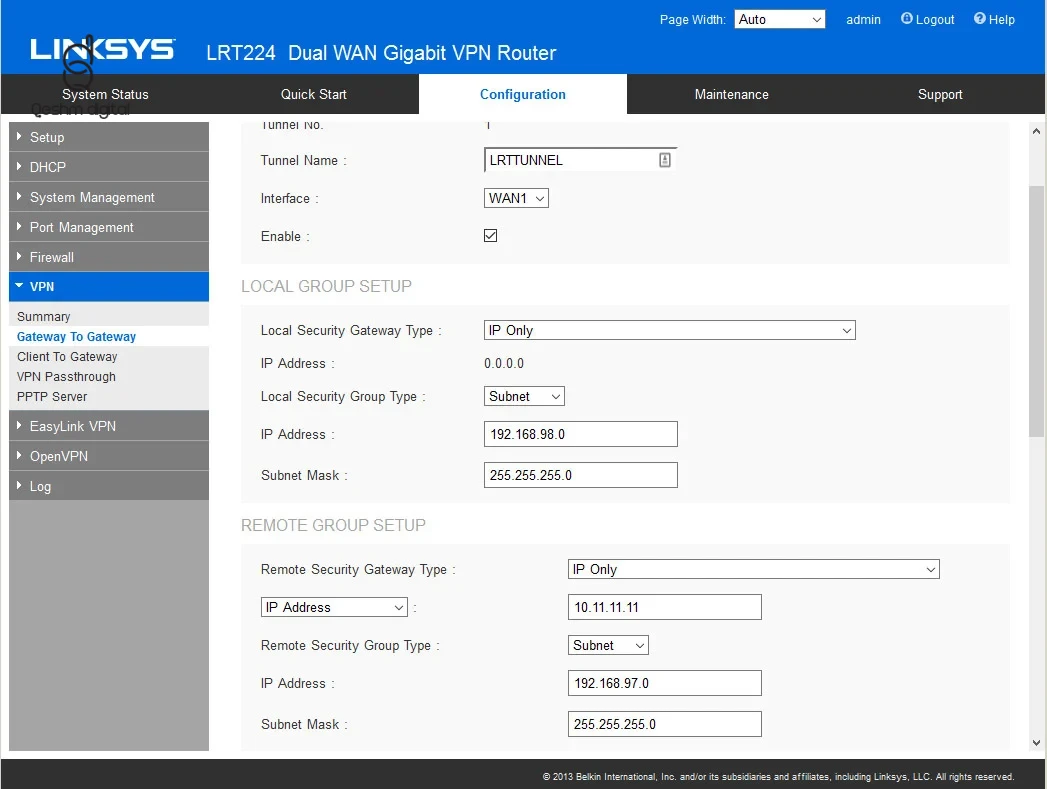Image resolution: width=1047 pixels, height=789 pixels.
Task: Open the Page Width dropdown
Action: pyautogui.click(x=779, y=19)
